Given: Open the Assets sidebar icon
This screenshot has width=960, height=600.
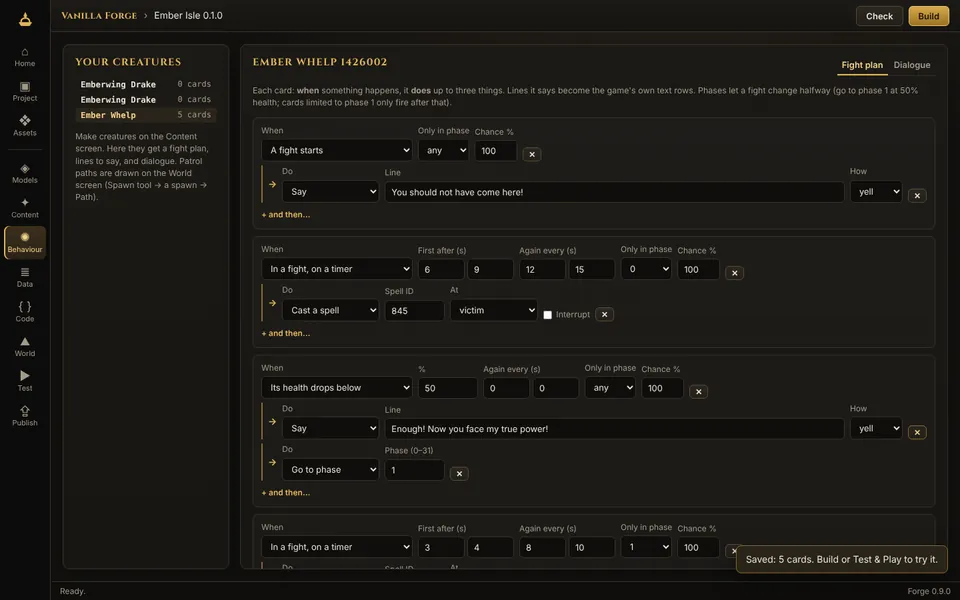Looking at the screenshot, I should [24, 126].
